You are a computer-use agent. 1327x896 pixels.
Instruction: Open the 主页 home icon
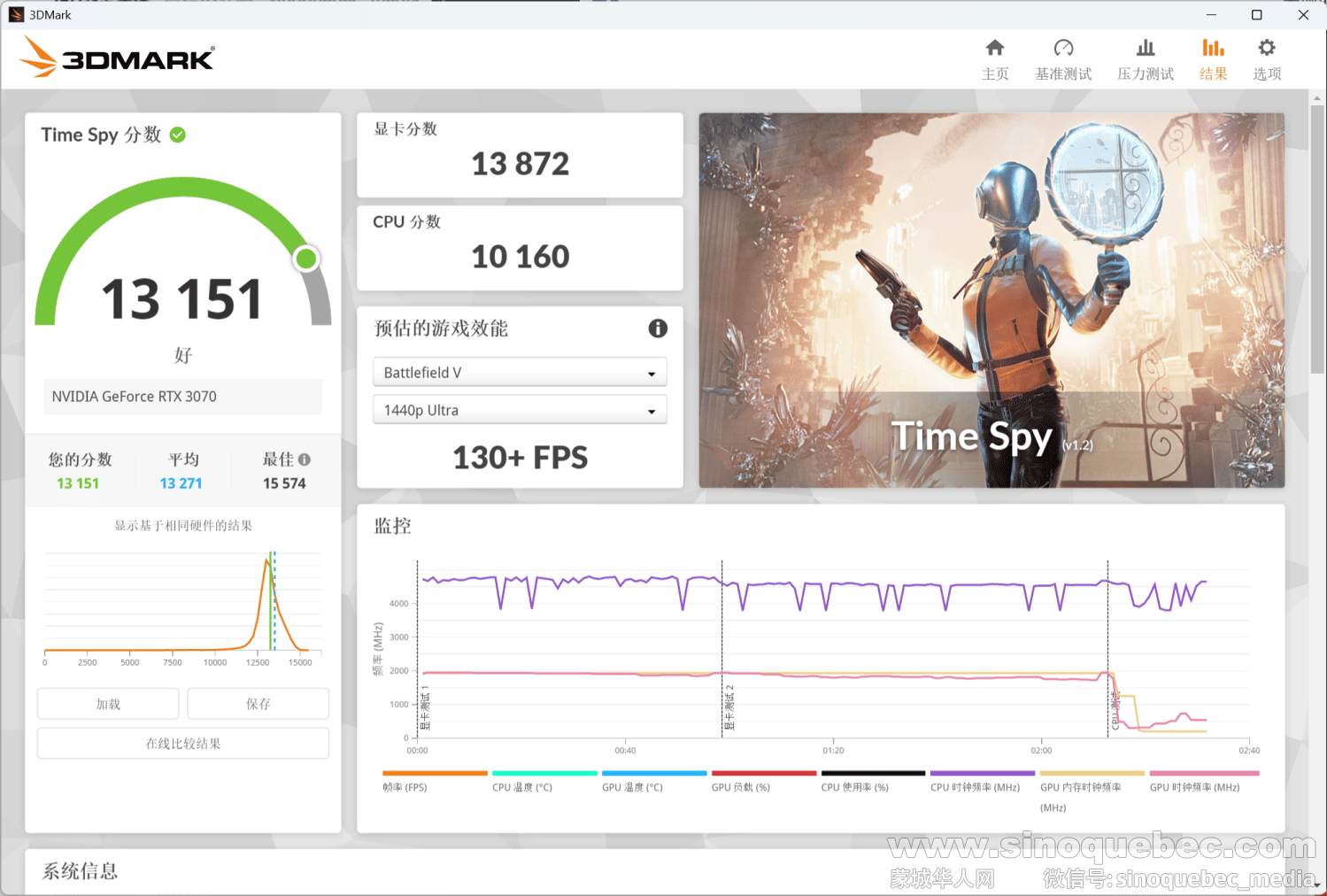(995, 48)
